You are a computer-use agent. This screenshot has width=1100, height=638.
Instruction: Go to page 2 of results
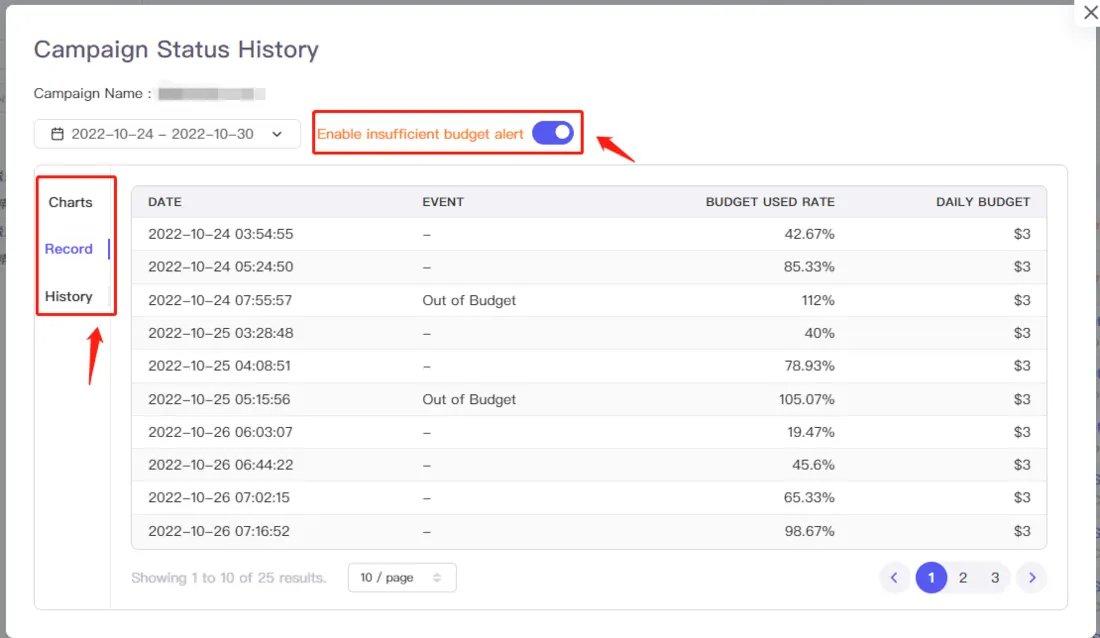[x=963, y=577]
